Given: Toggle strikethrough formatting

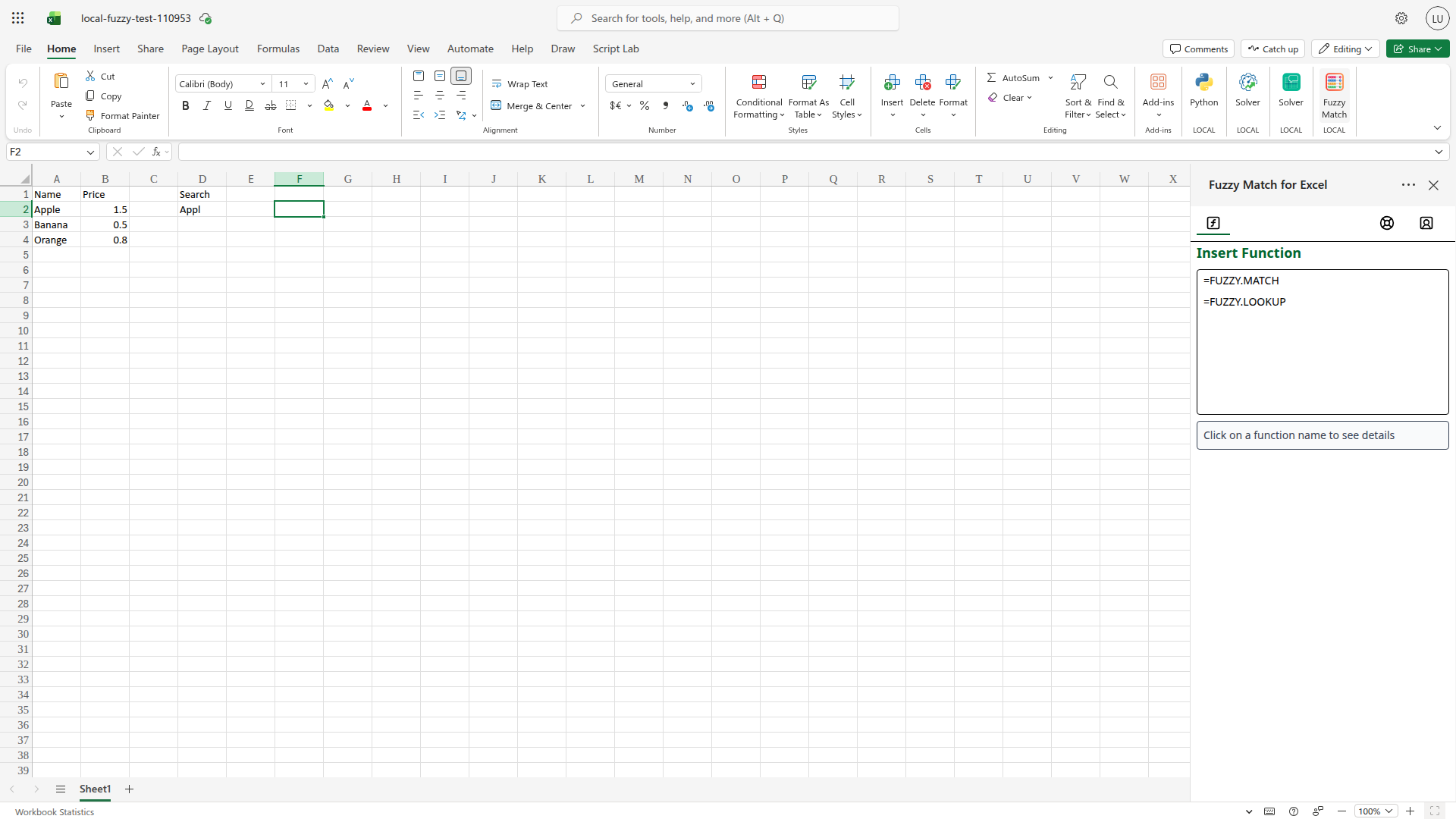Looking at the screenshot, I should 270,105.
